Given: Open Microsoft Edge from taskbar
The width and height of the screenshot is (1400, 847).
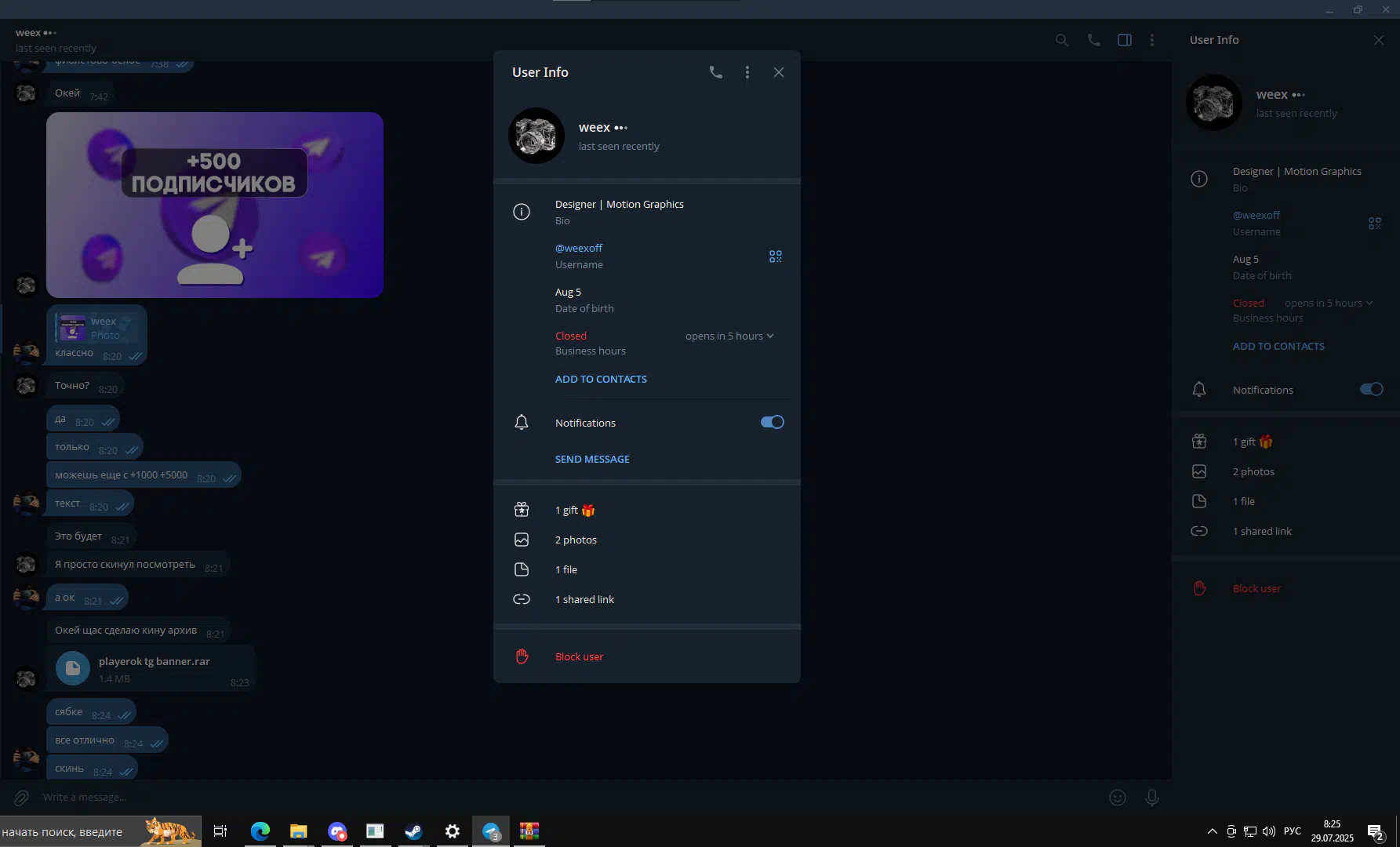Looking at the screenshot, I should [x=260, y=831].
